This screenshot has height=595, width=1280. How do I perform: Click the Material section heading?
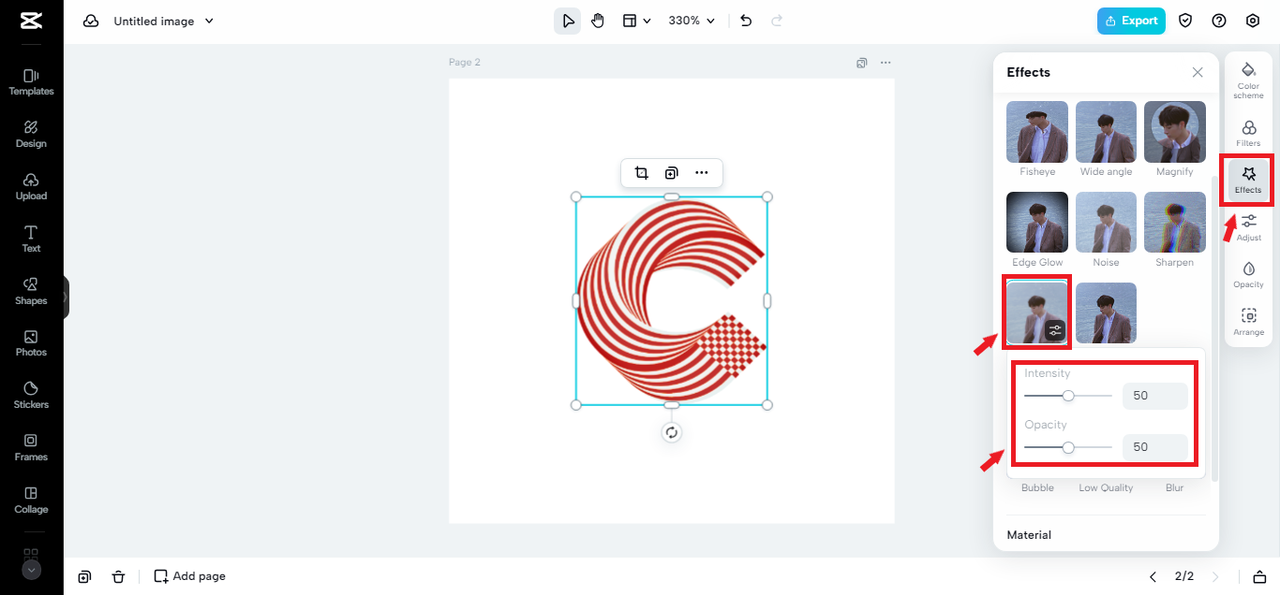(1029, 535)
